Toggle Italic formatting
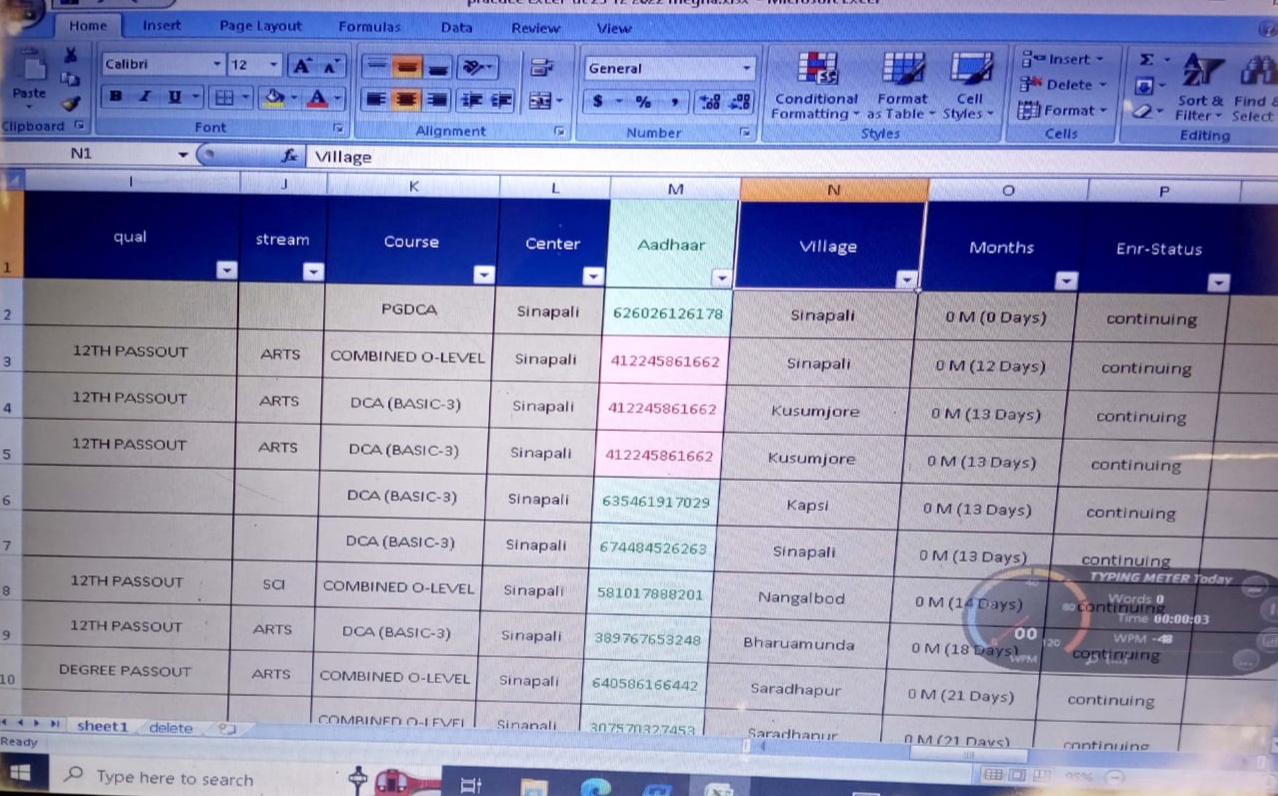1278x796 pixels. tap(145, 98)
